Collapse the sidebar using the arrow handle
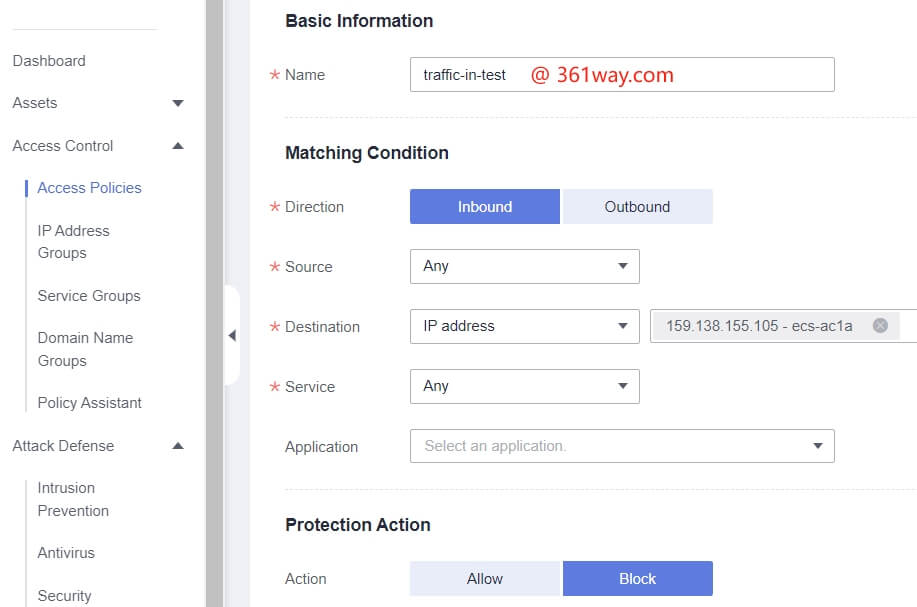Viewport: 917px width, 607px height. [232, 336]
